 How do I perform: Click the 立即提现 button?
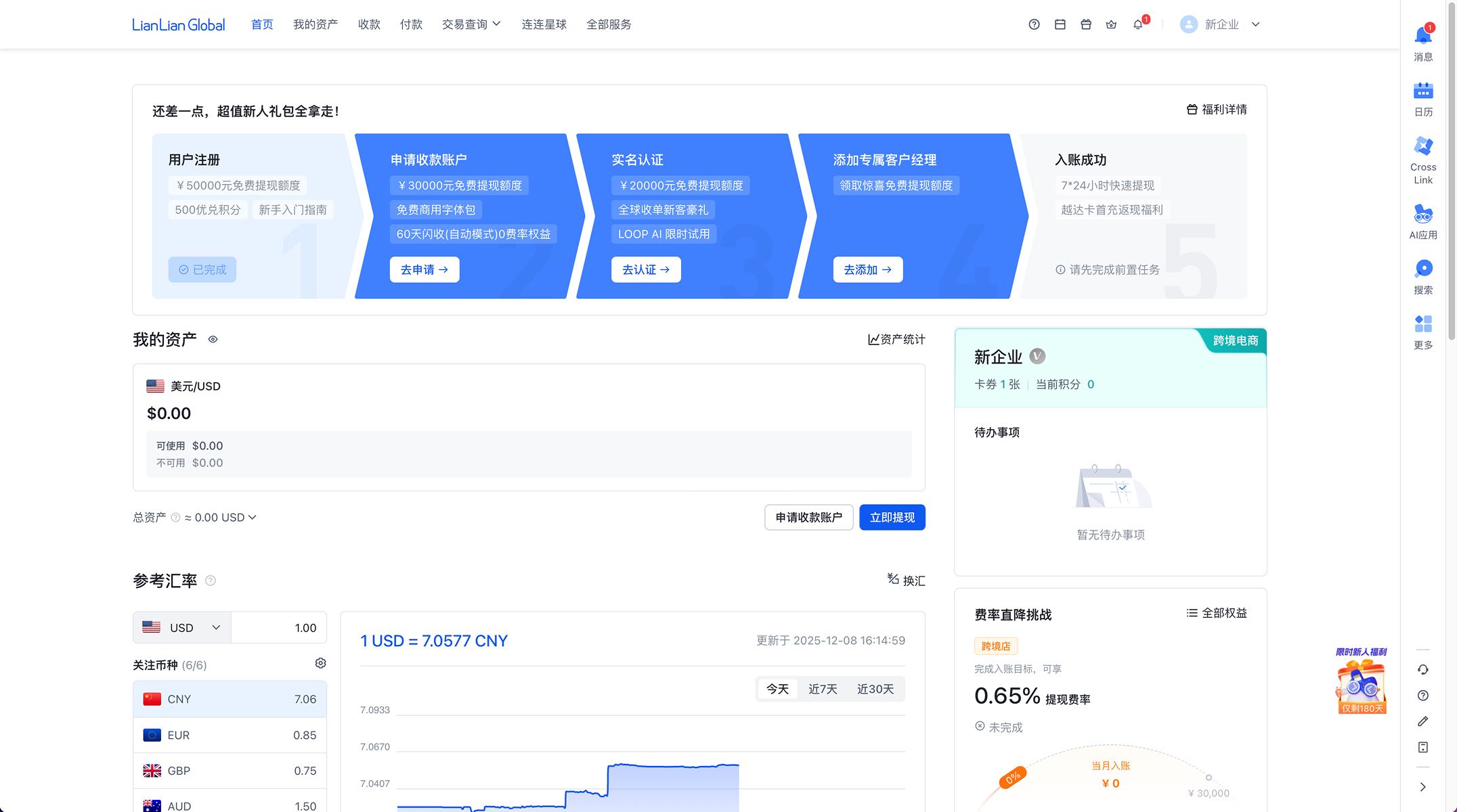(892, 518)
